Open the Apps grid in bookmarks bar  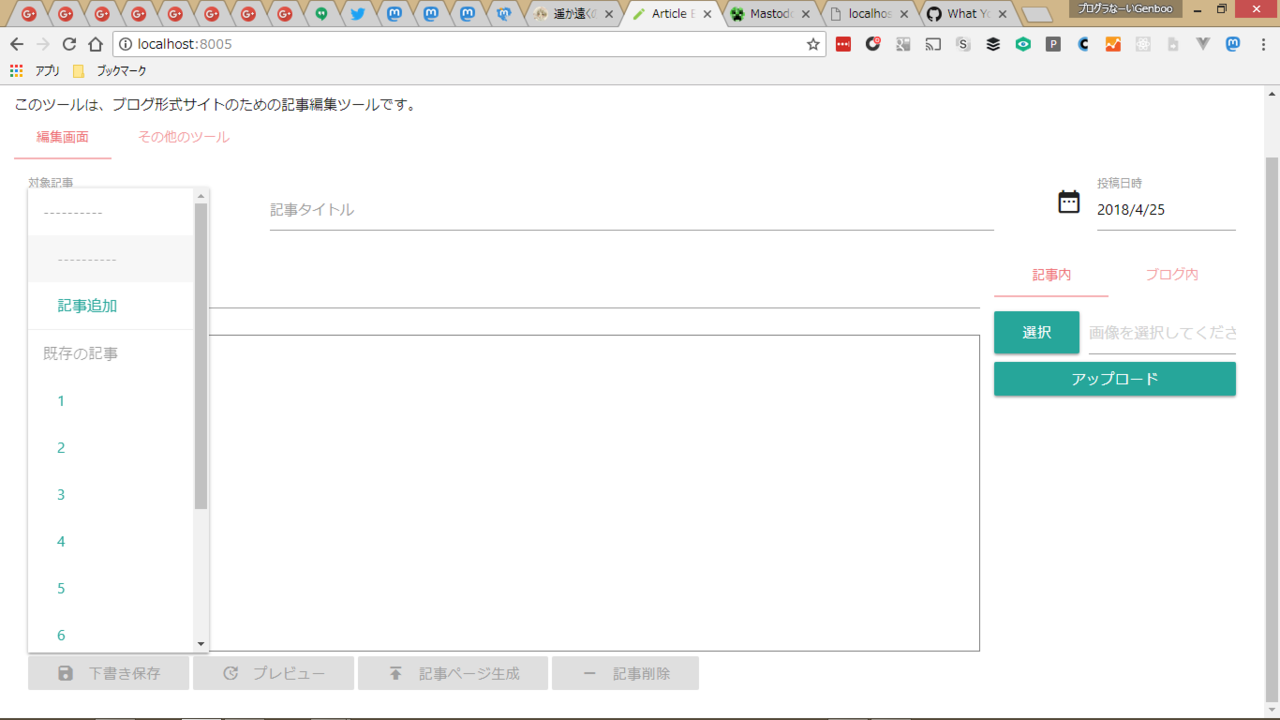click(x=16, y=71)
